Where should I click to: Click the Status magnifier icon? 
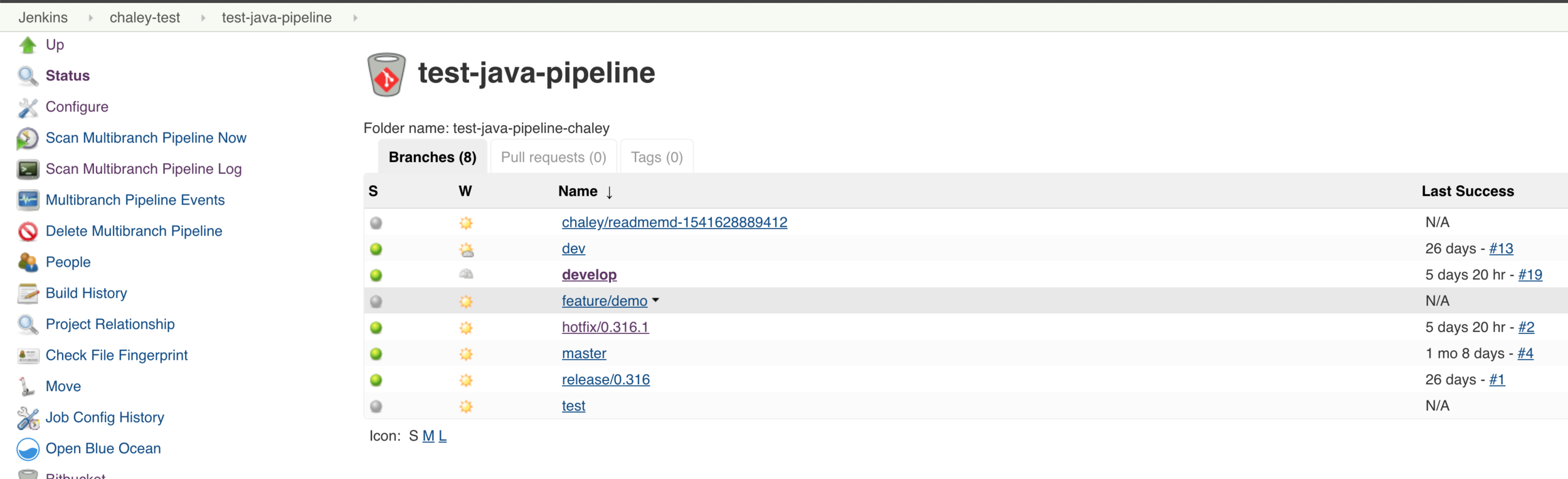[x=28, y=76]
